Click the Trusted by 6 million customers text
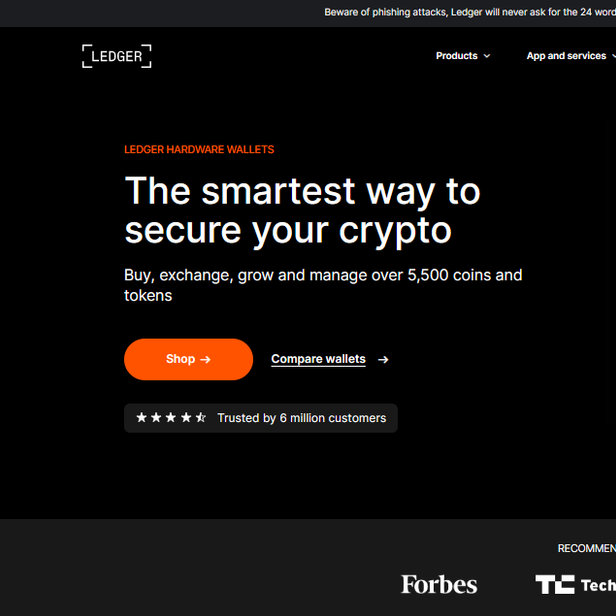Screen dimensions: 616x616 [x=301, y=418]
